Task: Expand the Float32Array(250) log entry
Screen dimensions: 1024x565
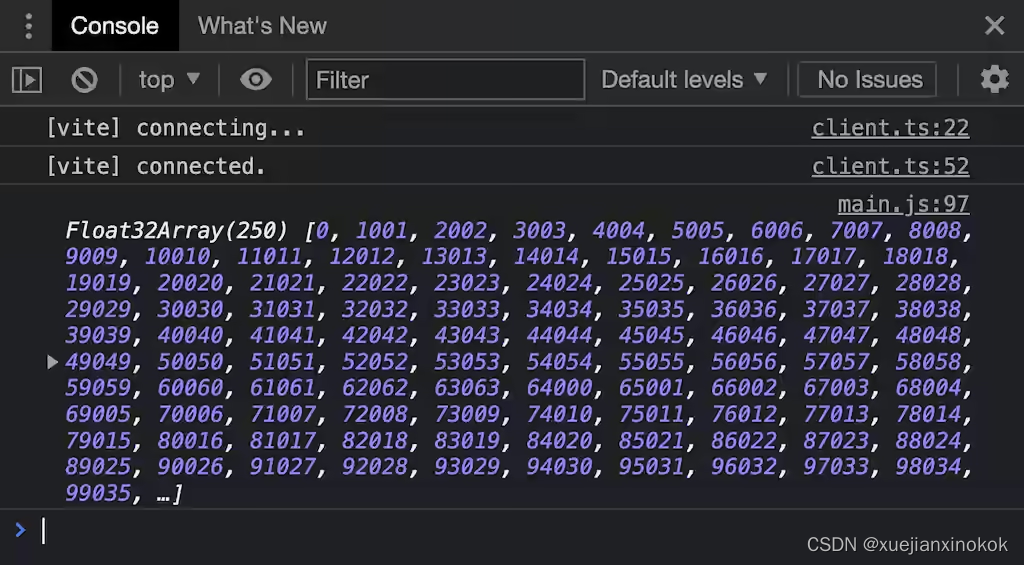Action: click(x=53, y=362)
